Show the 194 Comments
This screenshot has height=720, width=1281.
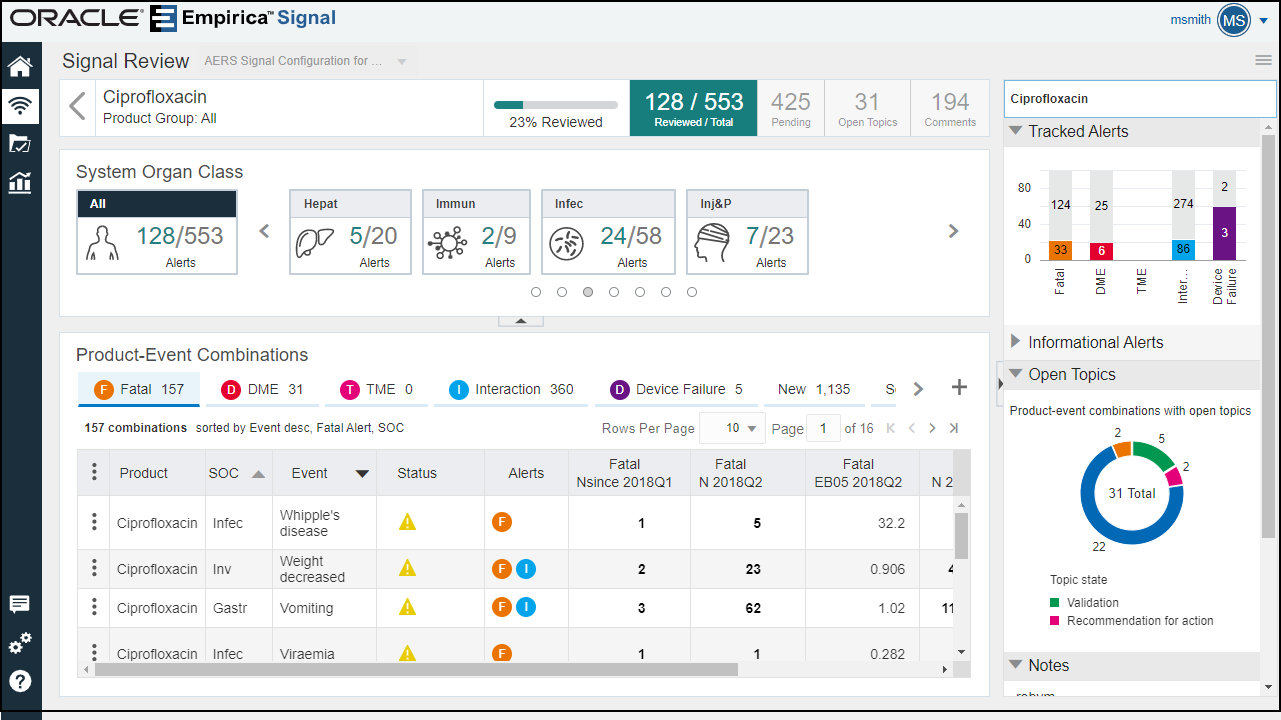[950, 108]
